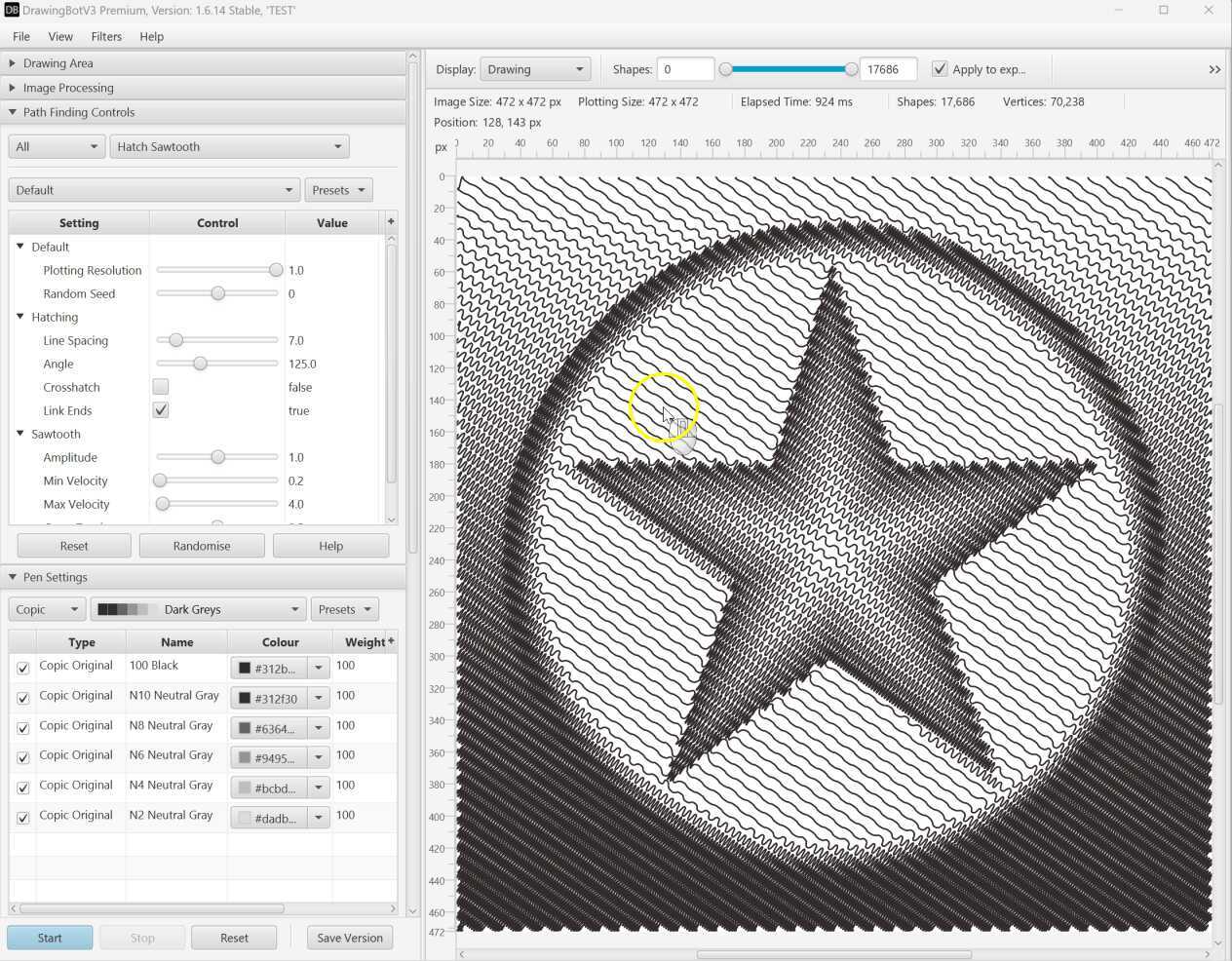Collapse the Sawtooth settings group arrow
The width and height of the screenshot is (1232, 961).
pyautogui.click(x=20, y=434)
